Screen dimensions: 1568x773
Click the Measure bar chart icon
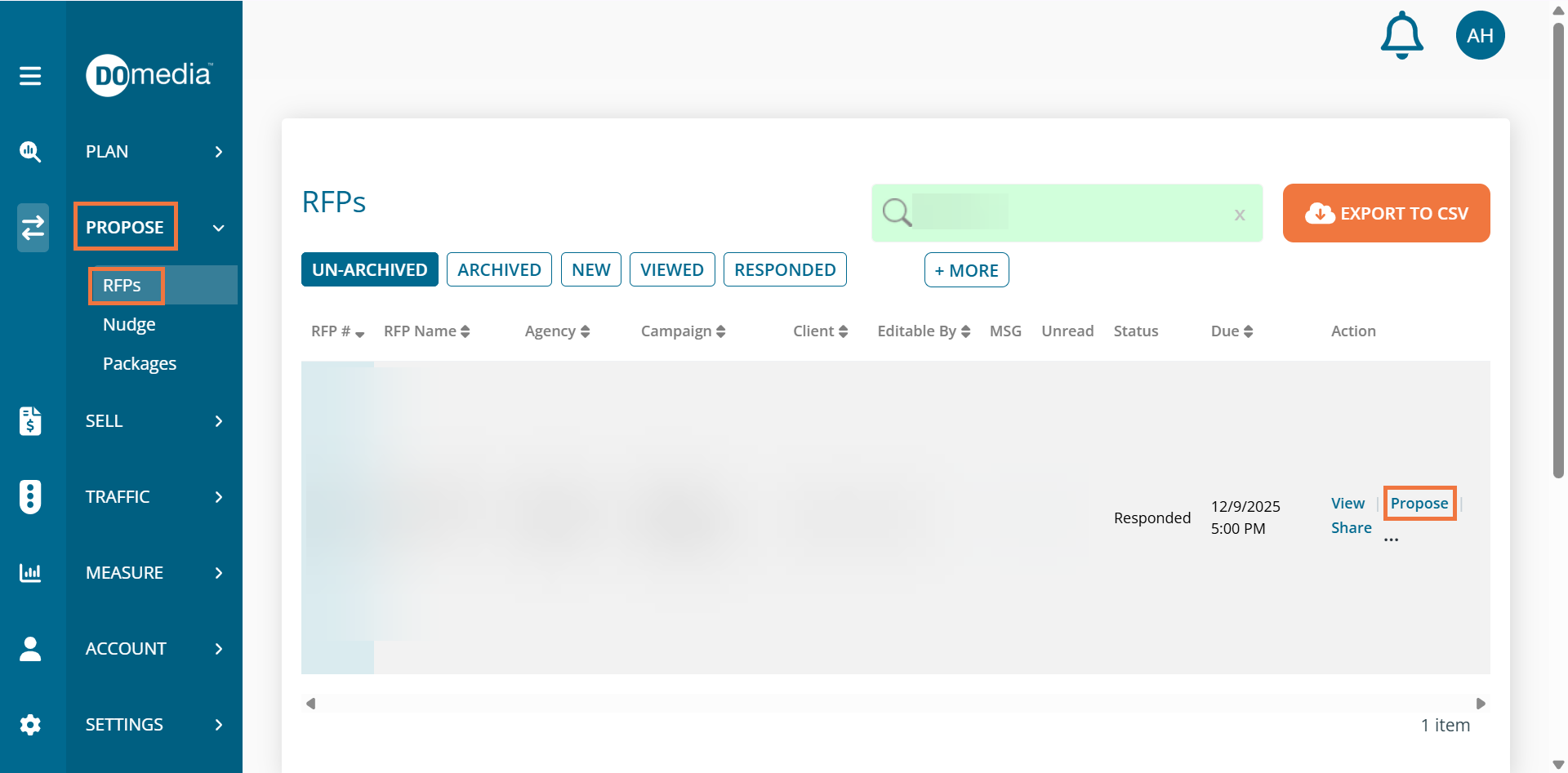pyautogui.click(x=30, y=573)
